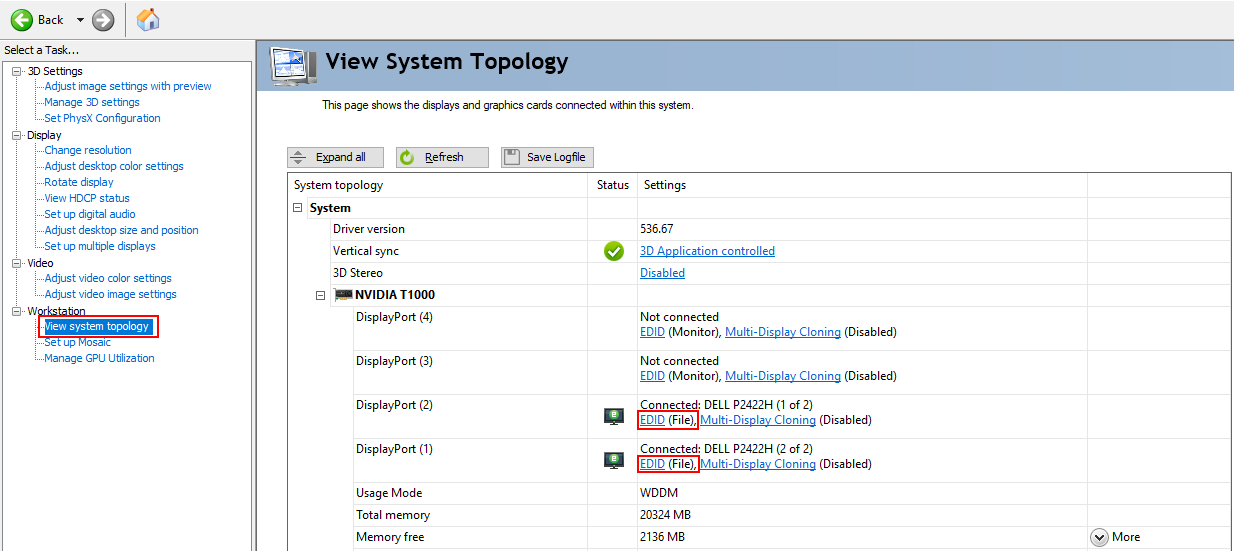The image size is (1234, 551).
Task: Collapse the 3D Settings tree group
Action: [x=16, y=71]
